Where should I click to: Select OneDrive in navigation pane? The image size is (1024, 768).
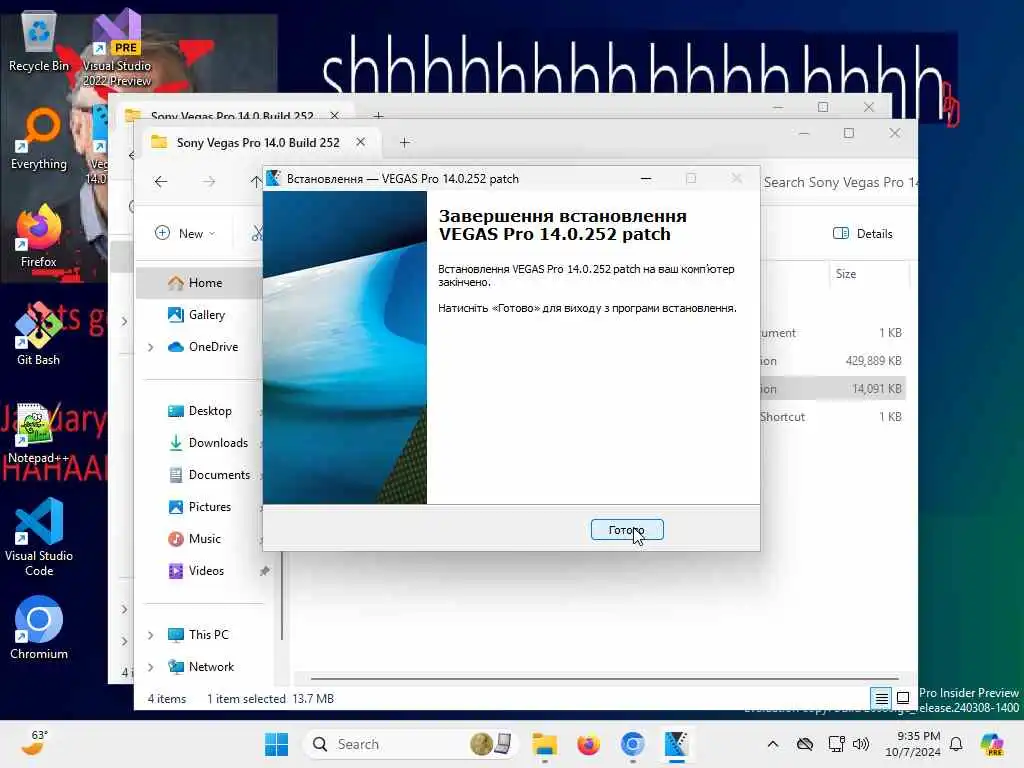(204, 347)
